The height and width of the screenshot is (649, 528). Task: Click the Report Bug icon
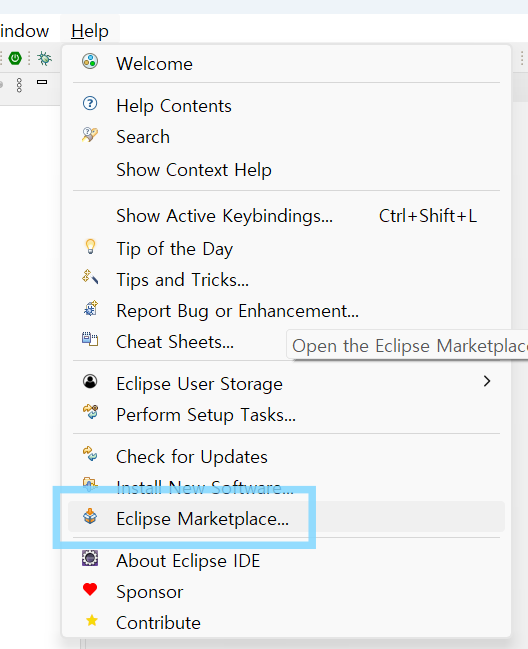pyautogui.click(x=91, y=309)
